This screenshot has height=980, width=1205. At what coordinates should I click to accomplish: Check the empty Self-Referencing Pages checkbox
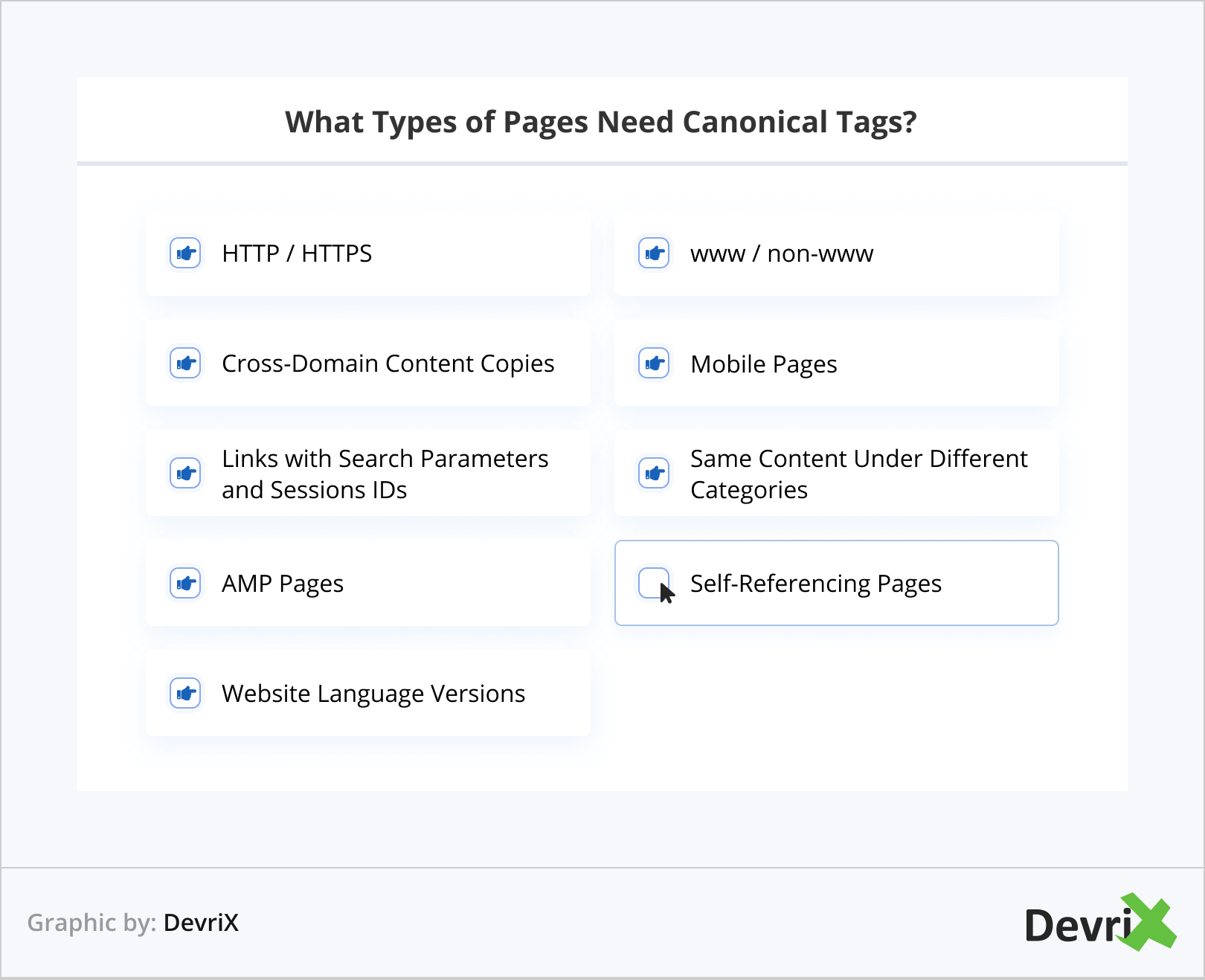(652, 582)
